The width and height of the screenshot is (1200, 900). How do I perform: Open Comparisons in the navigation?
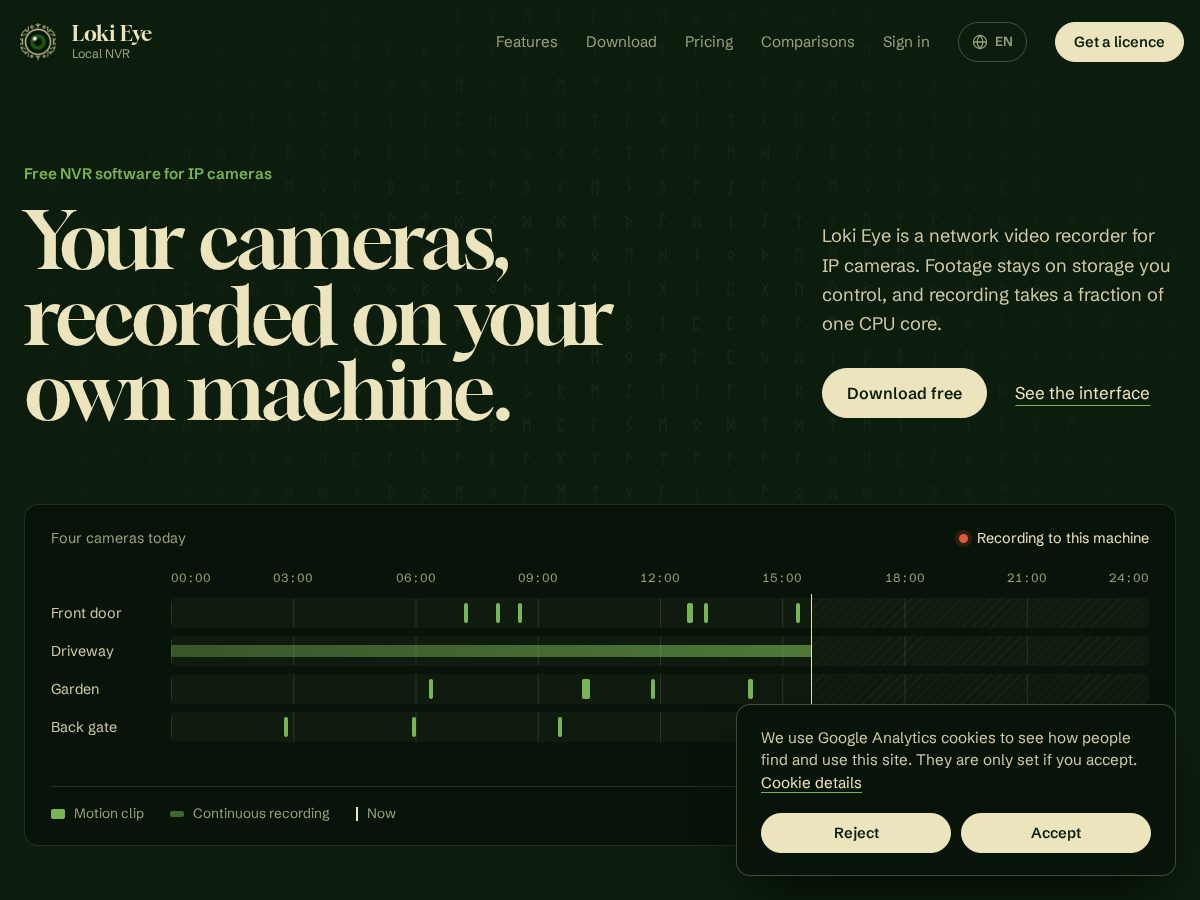(x=808, y=42)
